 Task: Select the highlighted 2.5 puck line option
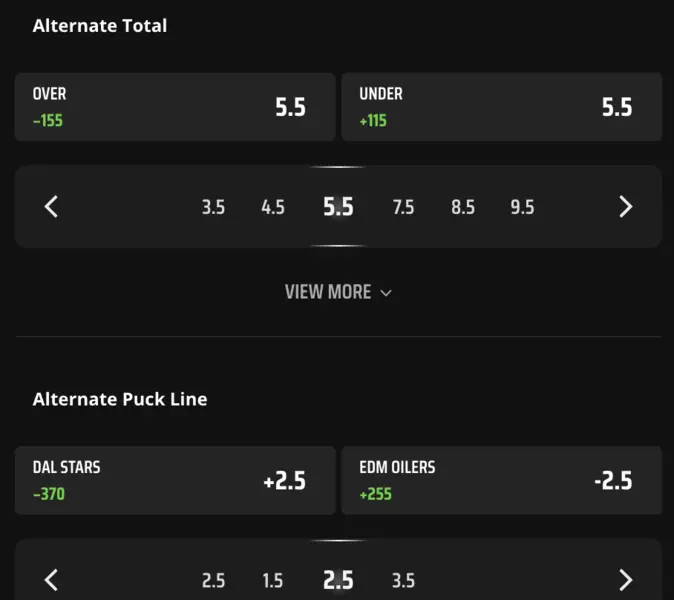pos(338,580)
